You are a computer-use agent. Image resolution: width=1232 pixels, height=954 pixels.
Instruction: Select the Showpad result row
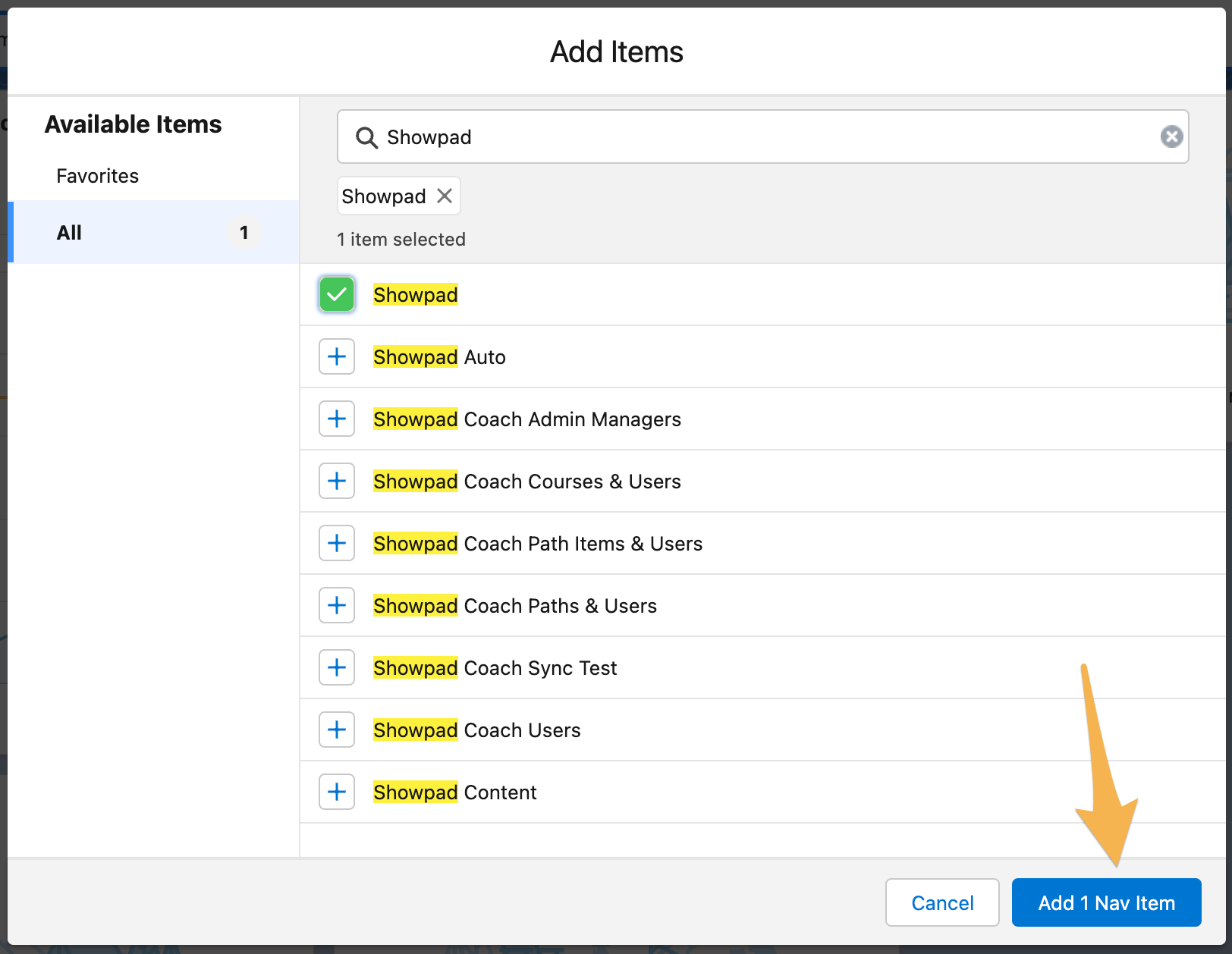[415, 294]
